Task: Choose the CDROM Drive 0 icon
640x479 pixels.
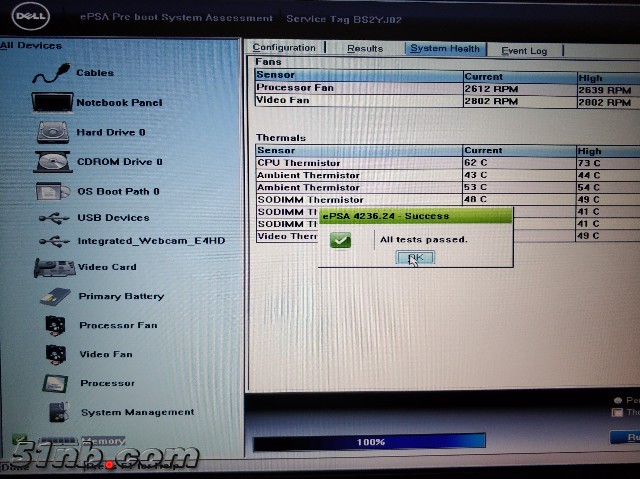Action: pyautogui.click(x=52, y=161)
